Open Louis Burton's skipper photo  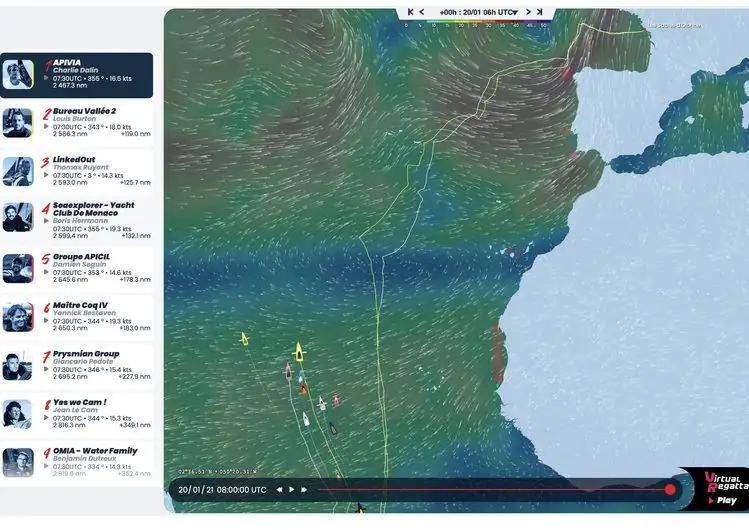(x=18, y=123)
